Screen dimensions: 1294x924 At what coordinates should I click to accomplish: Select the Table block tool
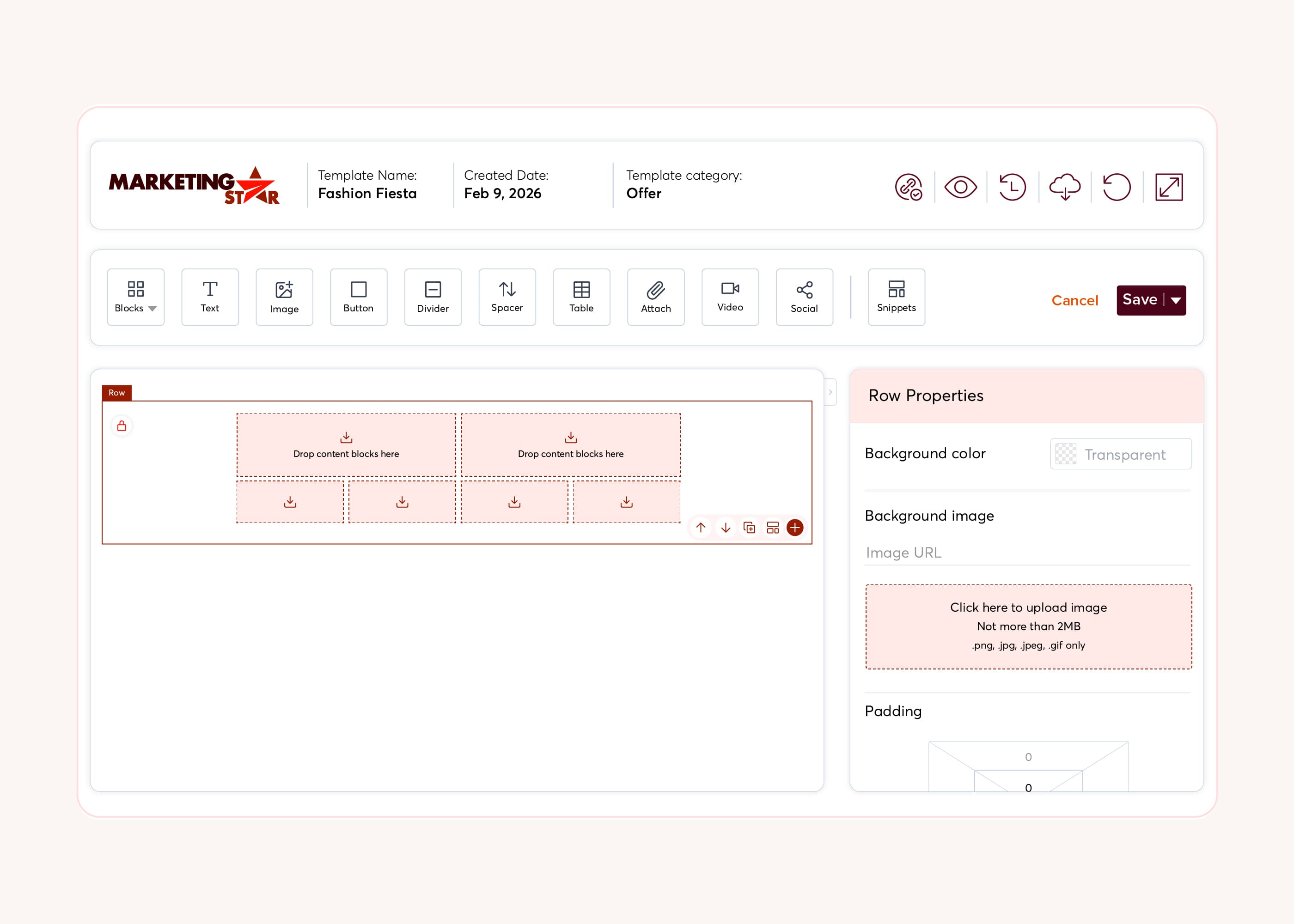581,297
